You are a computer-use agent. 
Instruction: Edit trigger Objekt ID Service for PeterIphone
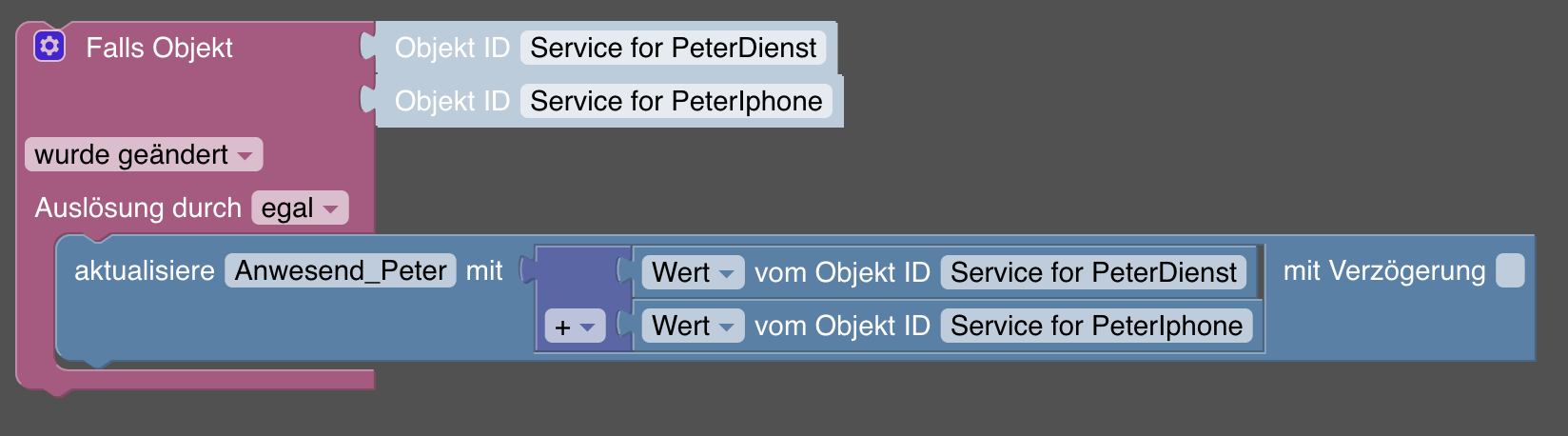pyautogui.click(x=676, y=101)
